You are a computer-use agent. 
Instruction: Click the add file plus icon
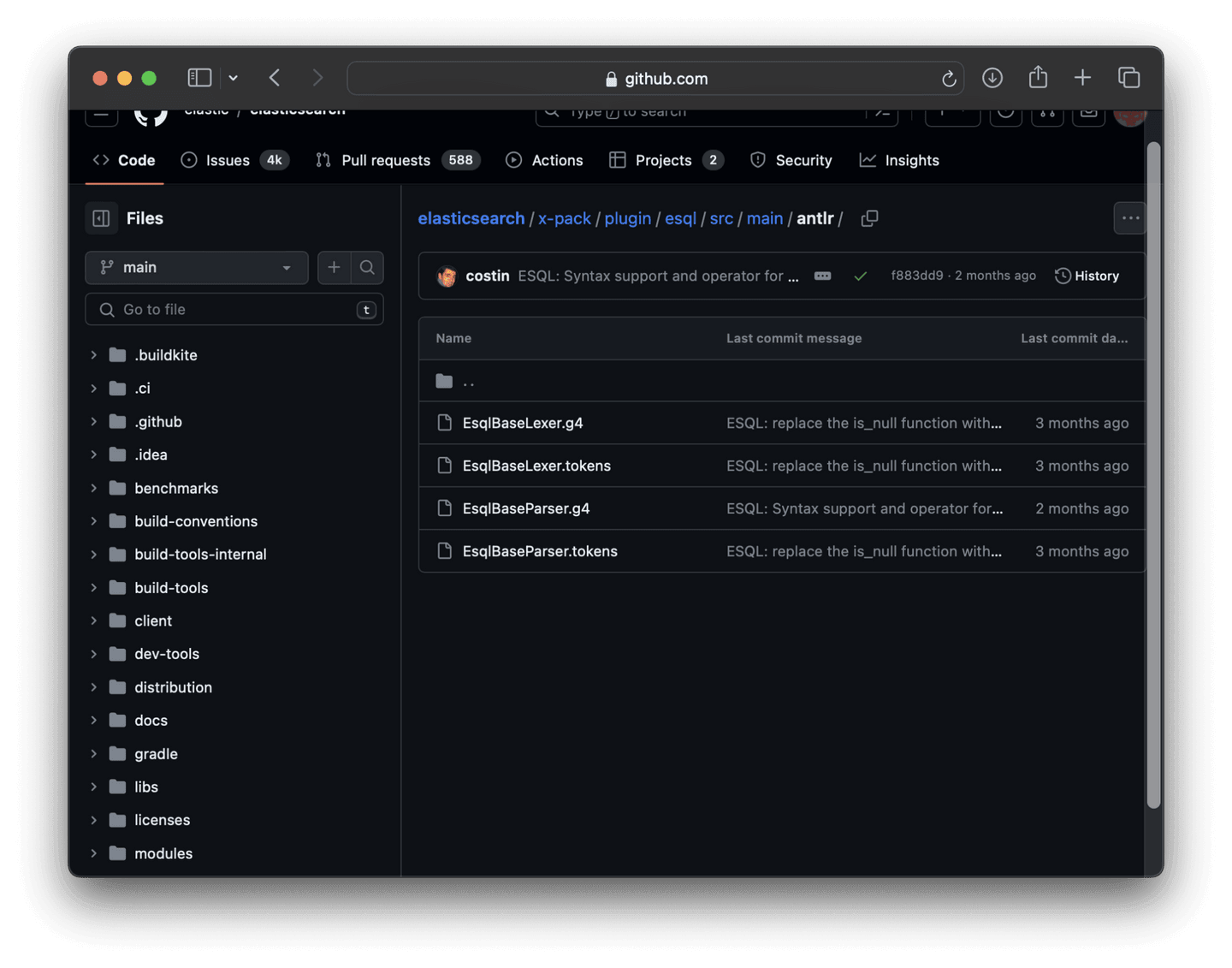click(334, 268)
